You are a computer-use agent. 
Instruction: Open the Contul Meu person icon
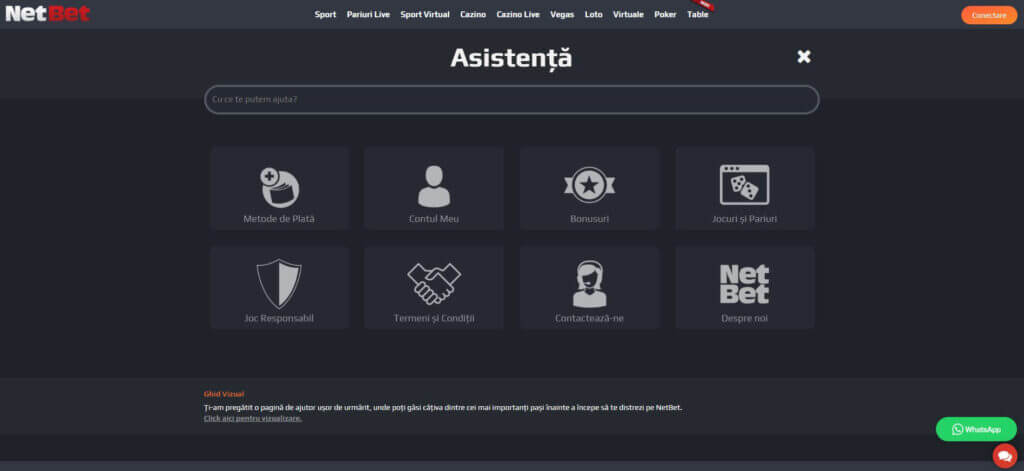pyautogui.click(x=434, y=186)
